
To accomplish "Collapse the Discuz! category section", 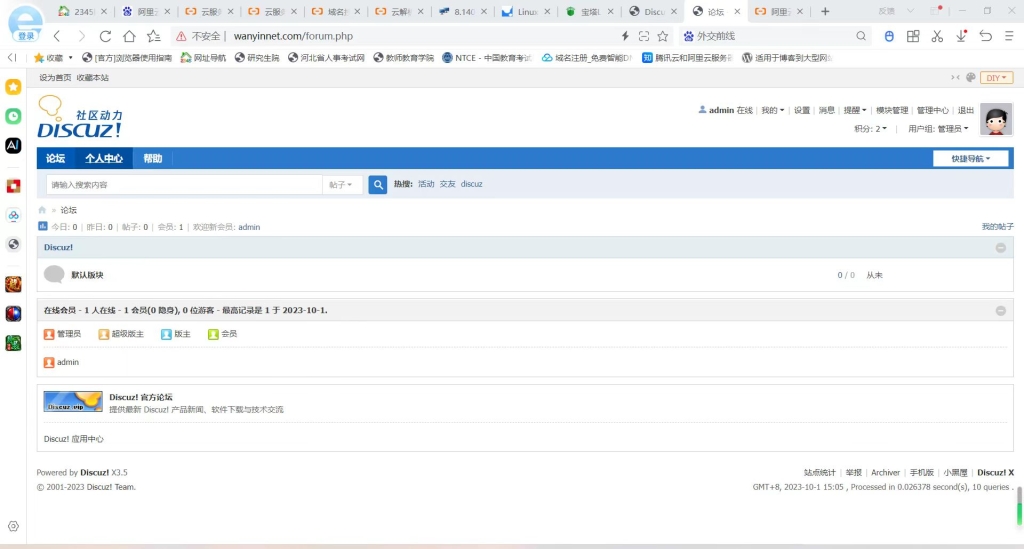I will [1000, 247].
